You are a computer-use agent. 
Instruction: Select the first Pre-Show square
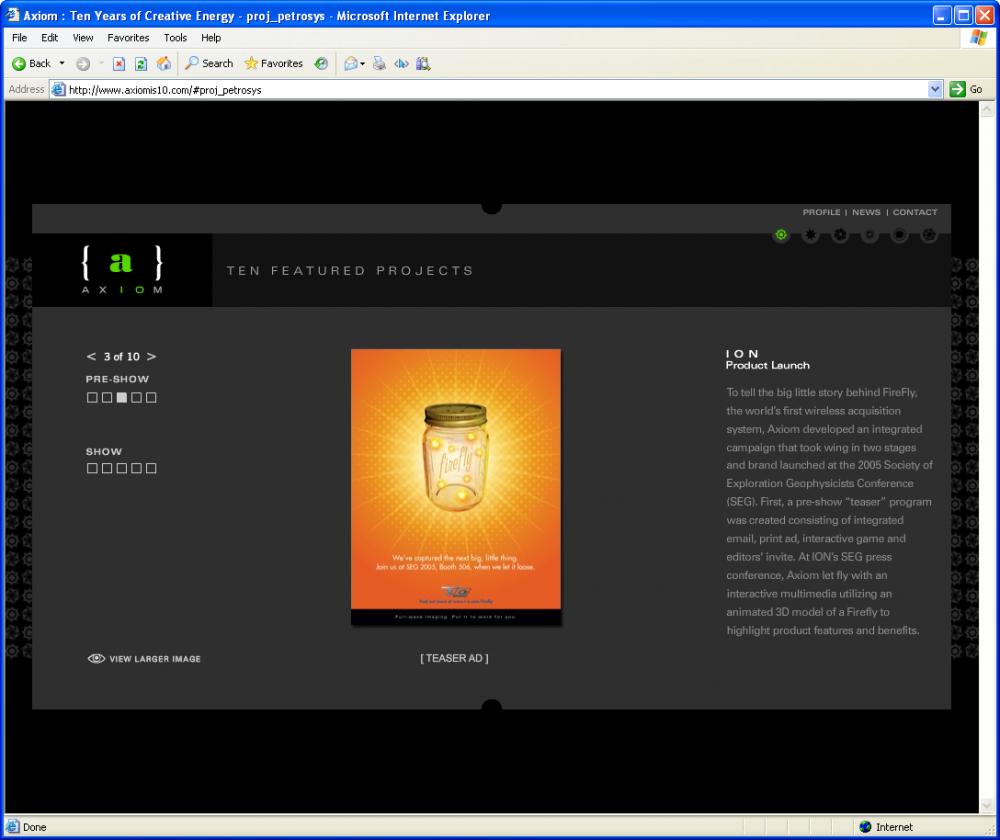(92, 398)
